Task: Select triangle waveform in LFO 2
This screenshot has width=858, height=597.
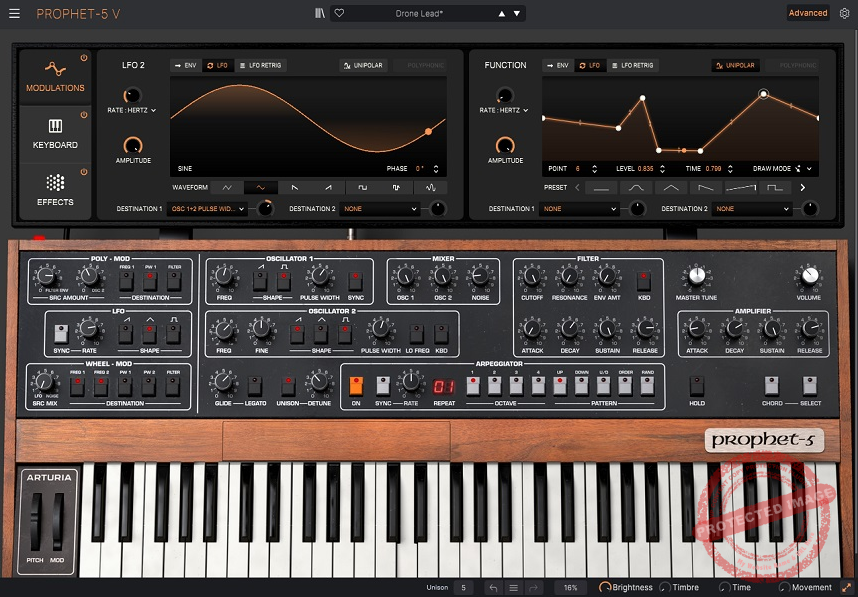Action: pyautogui.click(x=227, y=188)
